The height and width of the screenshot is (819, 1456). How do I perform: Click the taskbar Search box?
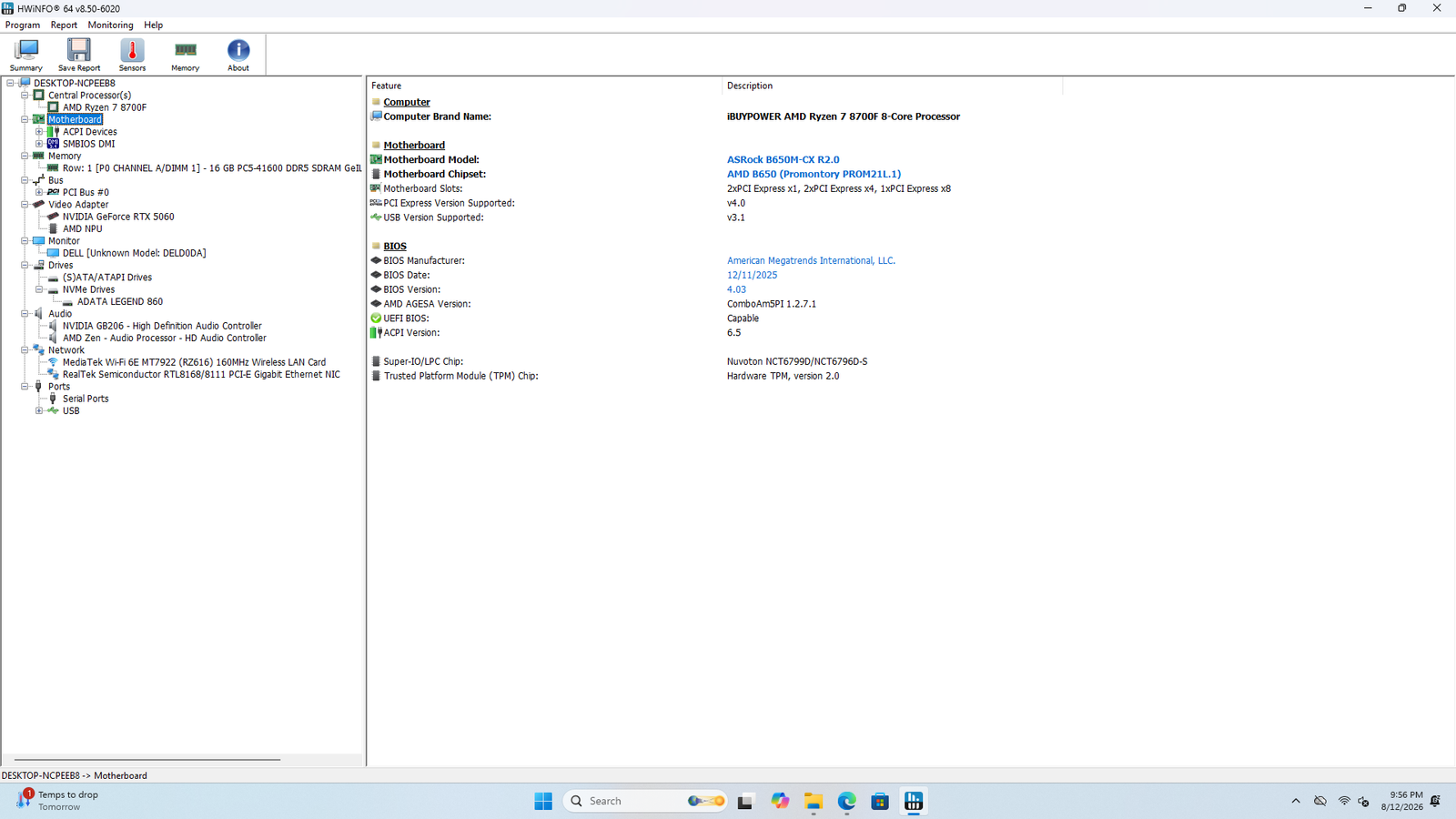645,801
